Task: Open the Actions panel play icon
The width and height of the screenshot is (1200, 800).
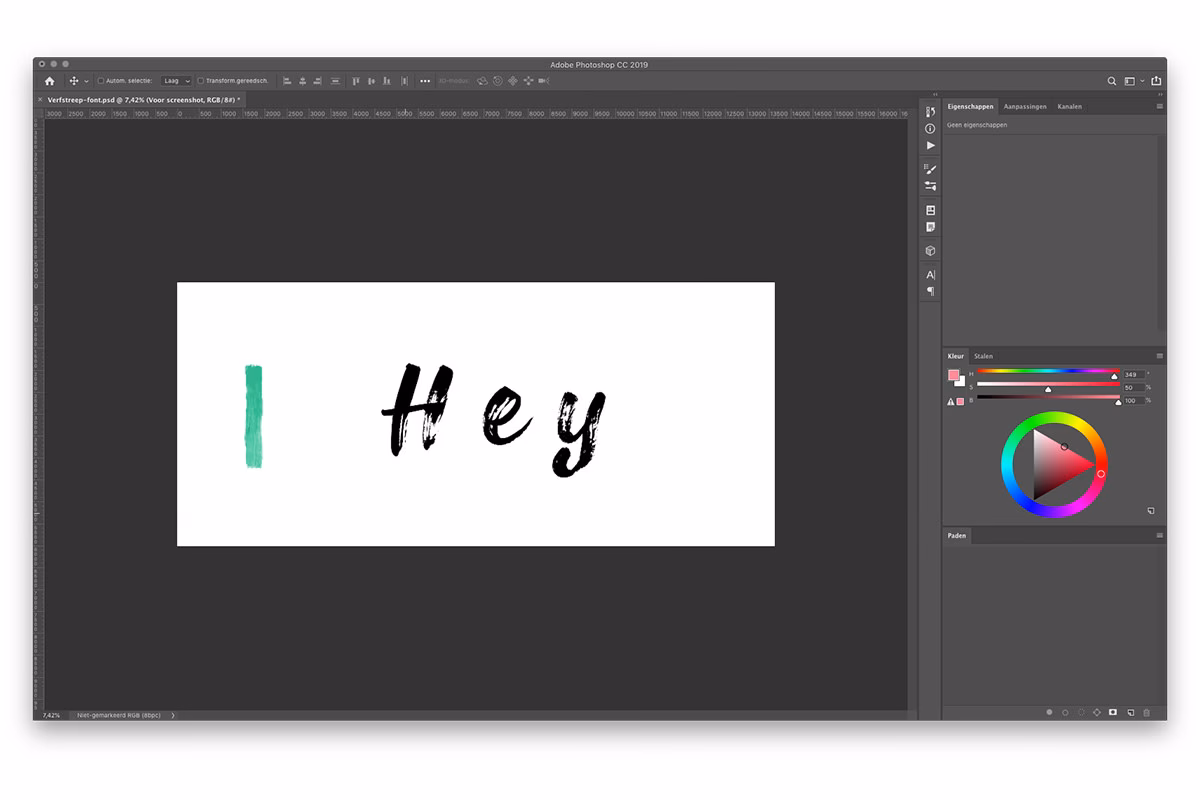Action: [930, 146]
